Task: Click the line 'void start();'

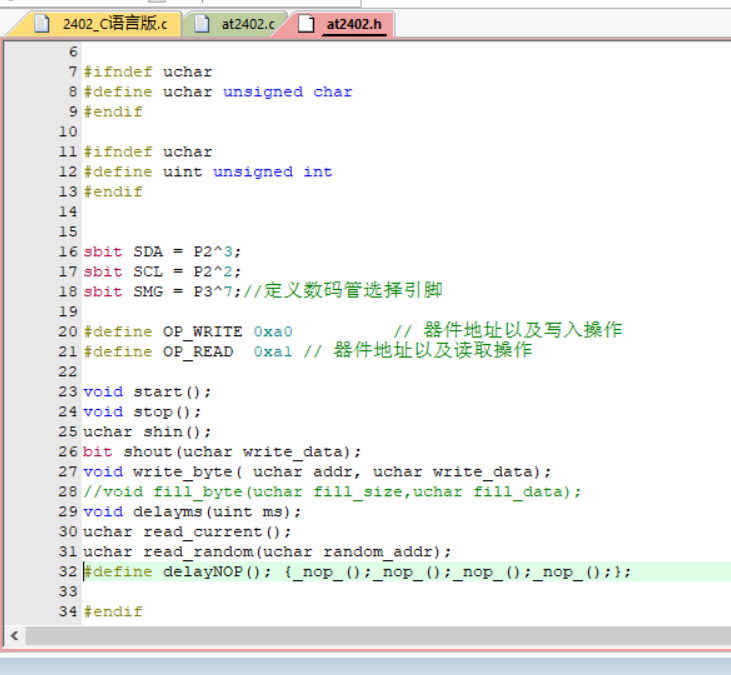Action: [147, 392]
